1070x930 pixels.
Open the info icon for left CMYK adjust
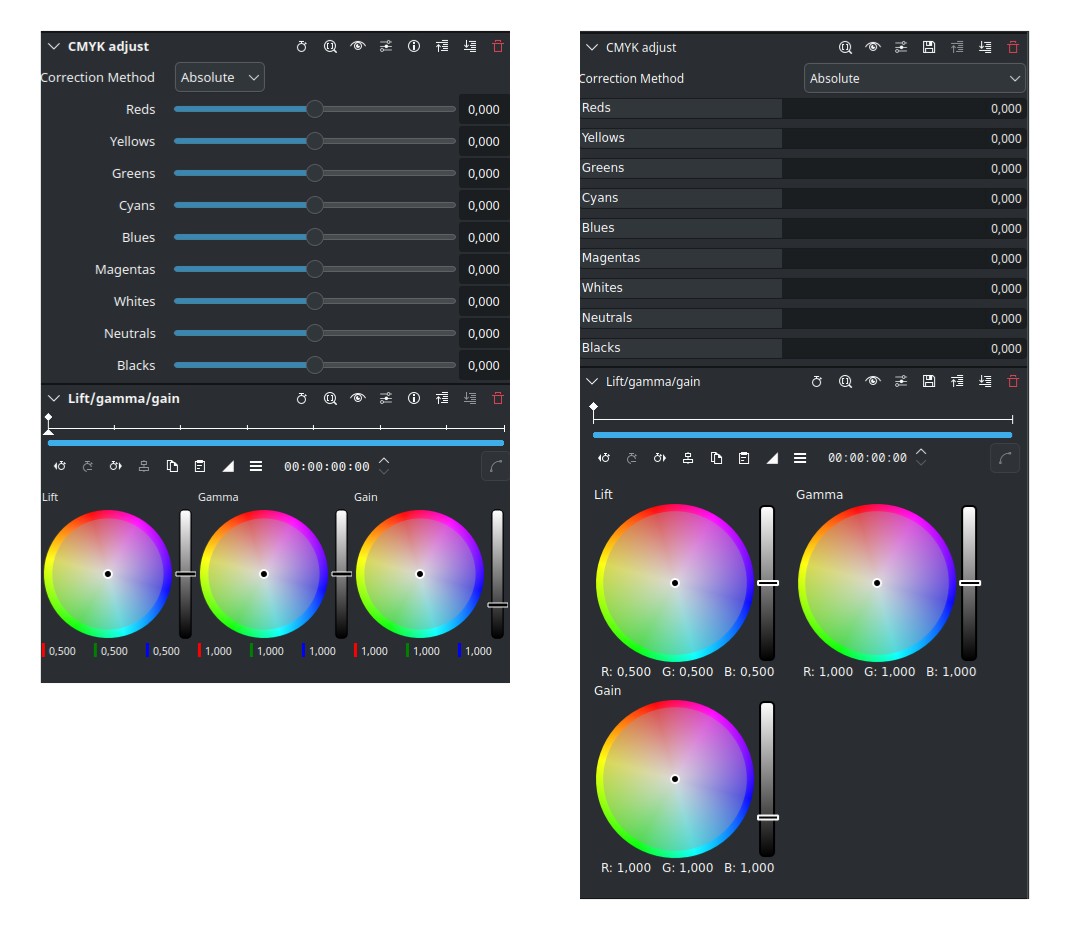coord(414,46)
